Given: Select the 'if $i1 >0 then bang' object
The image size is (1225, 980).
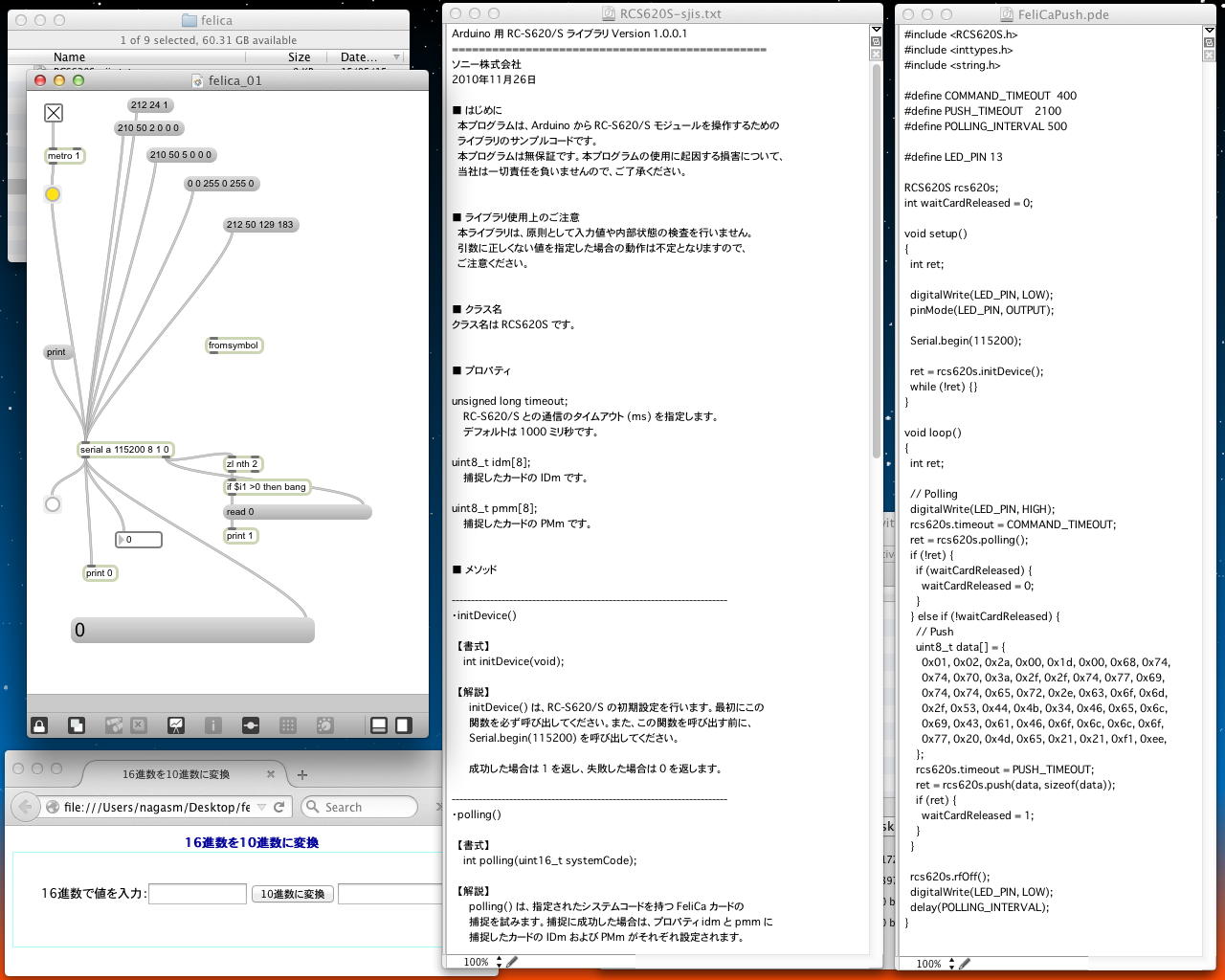Looking at the screenshot, I should pyautogui.click(x=267, y=487).
